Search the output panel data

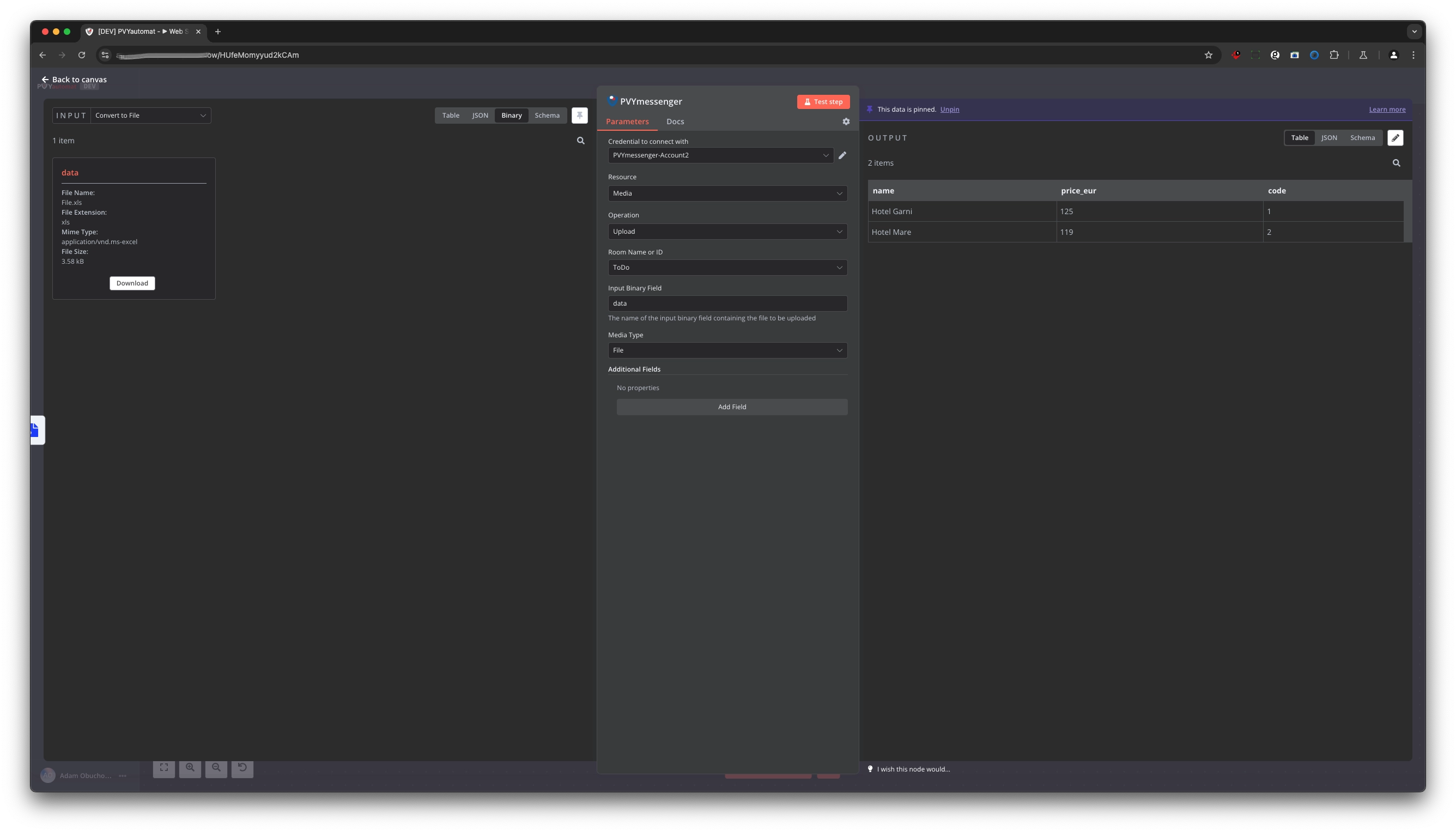(x=1397, y=163)
